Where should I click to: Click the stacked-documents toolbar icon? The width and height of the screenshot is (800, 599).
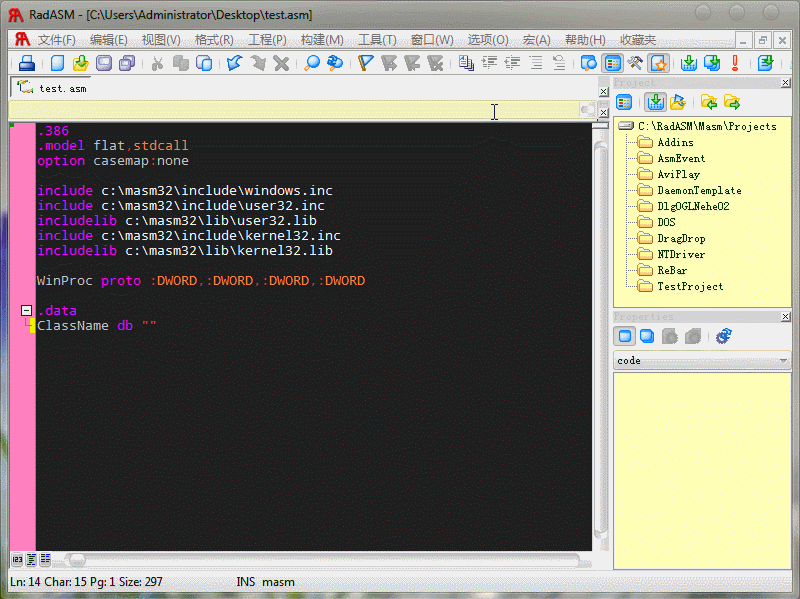466,63
